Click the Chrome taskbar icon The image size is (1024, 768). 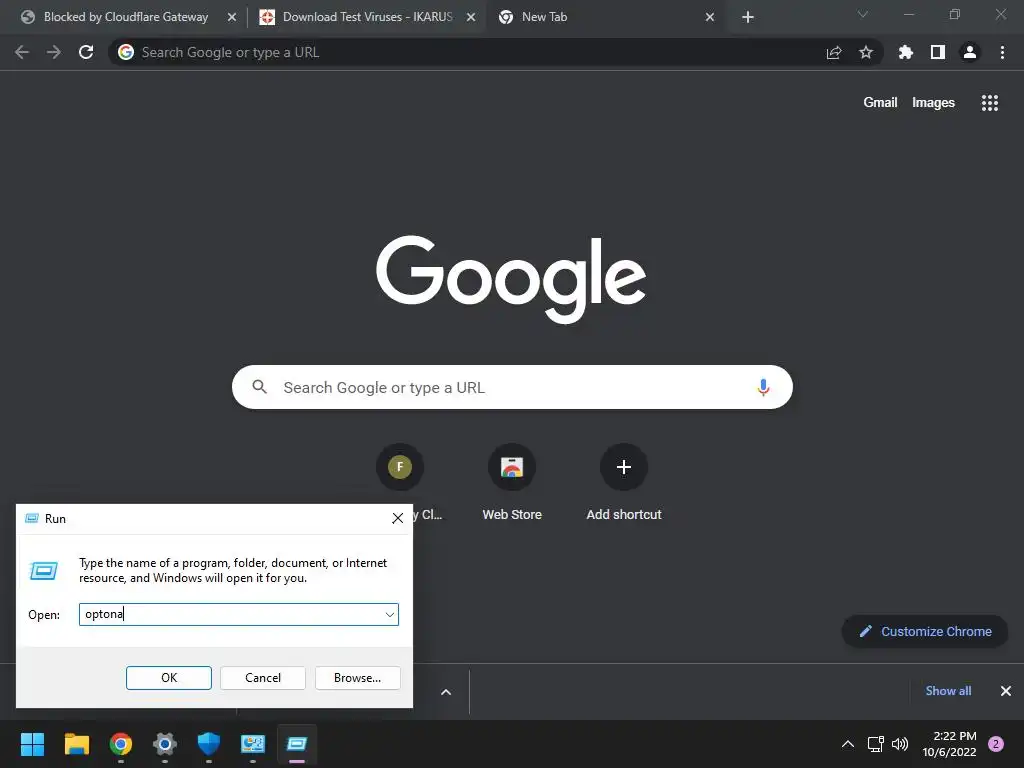121,744
